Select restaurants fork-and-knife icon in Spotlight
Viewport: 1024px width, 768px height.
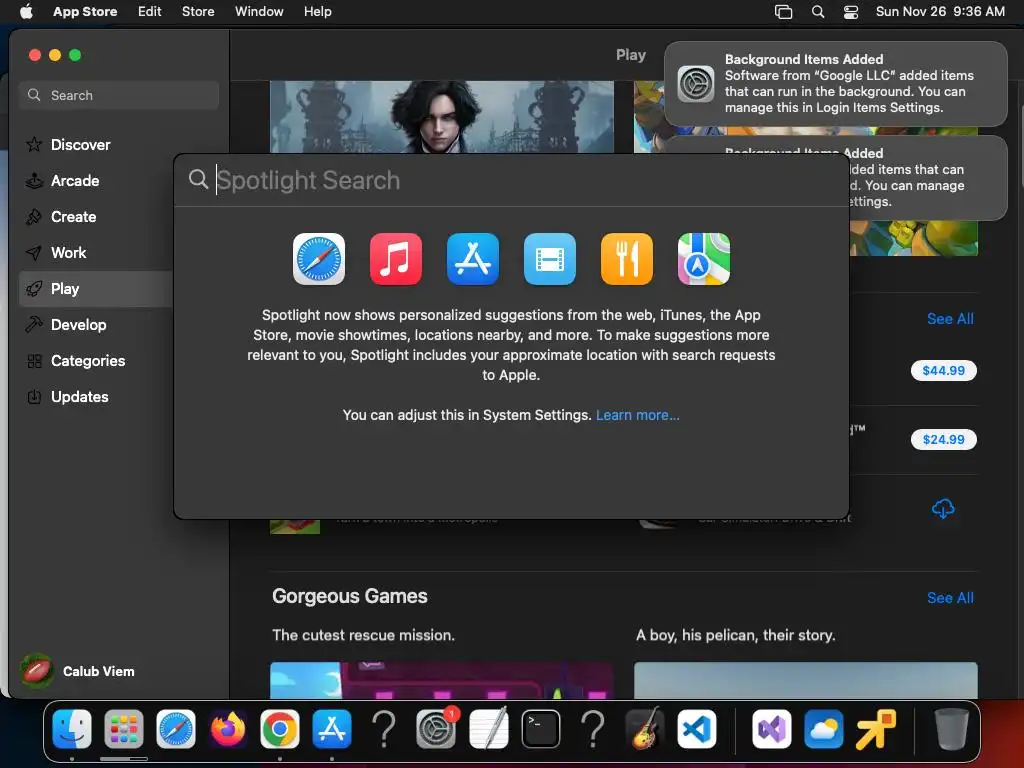click(x=627, y=259)
